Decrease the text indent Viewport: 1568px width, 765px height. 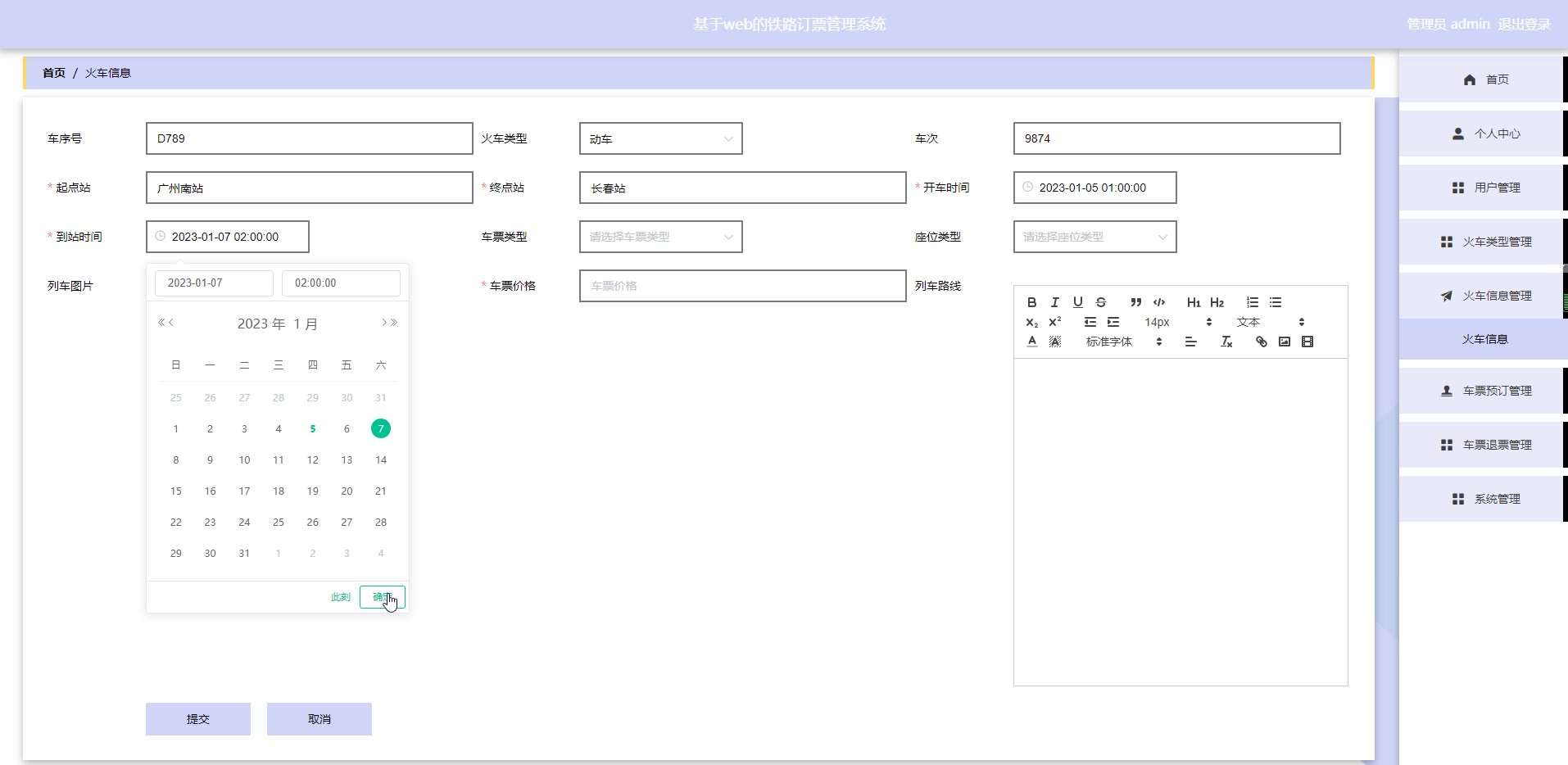pyautogui.click(x=1090, y=322)
